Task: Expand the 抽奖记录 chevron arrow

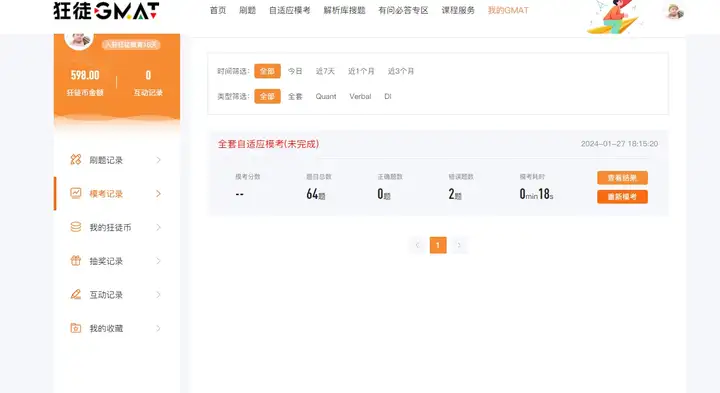Action: pyautogui.click(x=158, y=261)
